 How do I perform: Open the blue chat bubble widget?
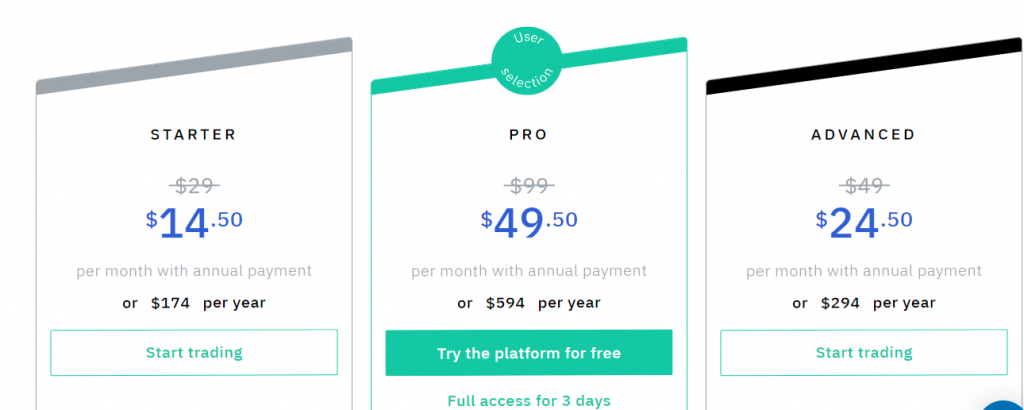(1006, 405)
